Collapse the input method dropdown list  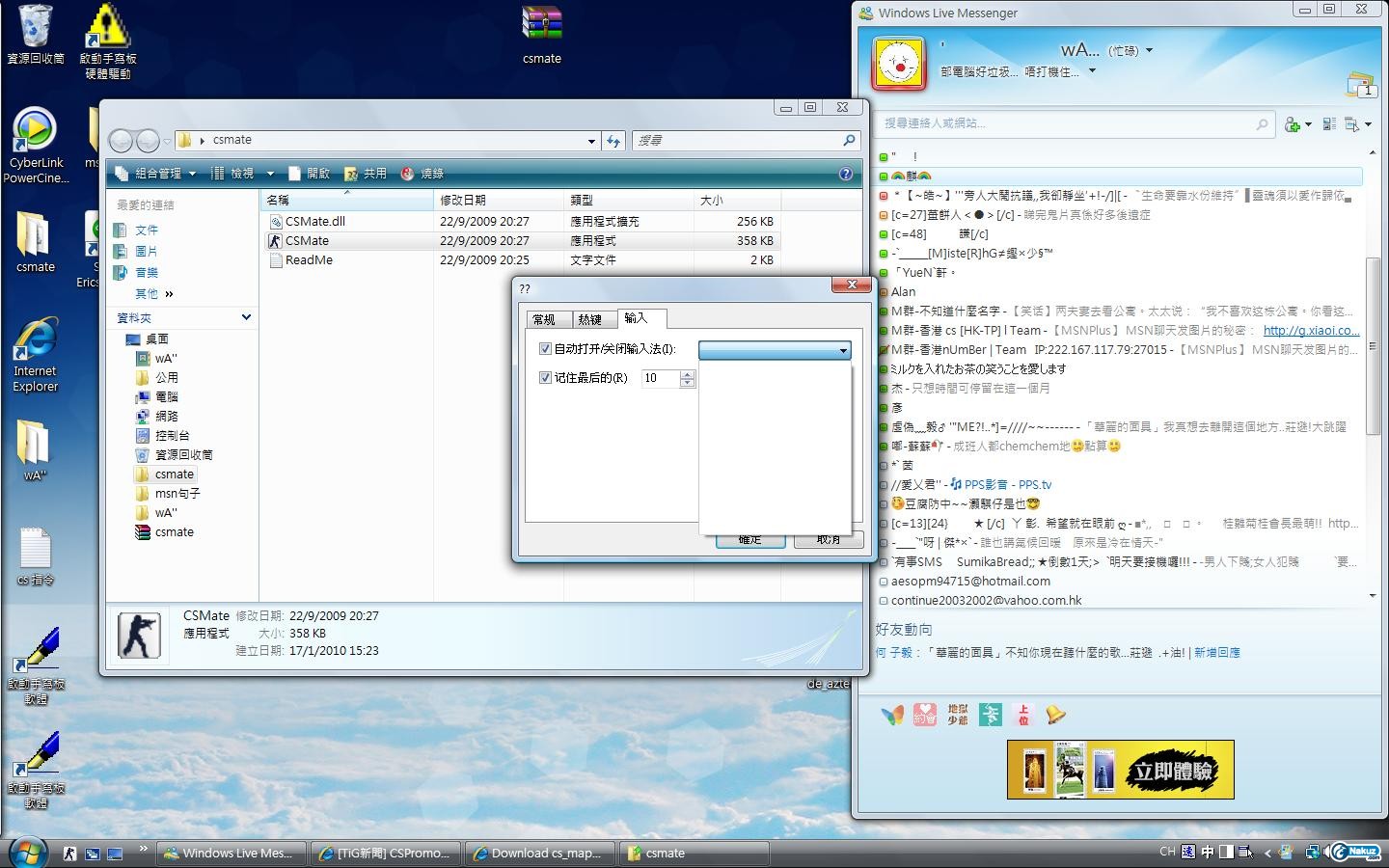pos(842,350)
